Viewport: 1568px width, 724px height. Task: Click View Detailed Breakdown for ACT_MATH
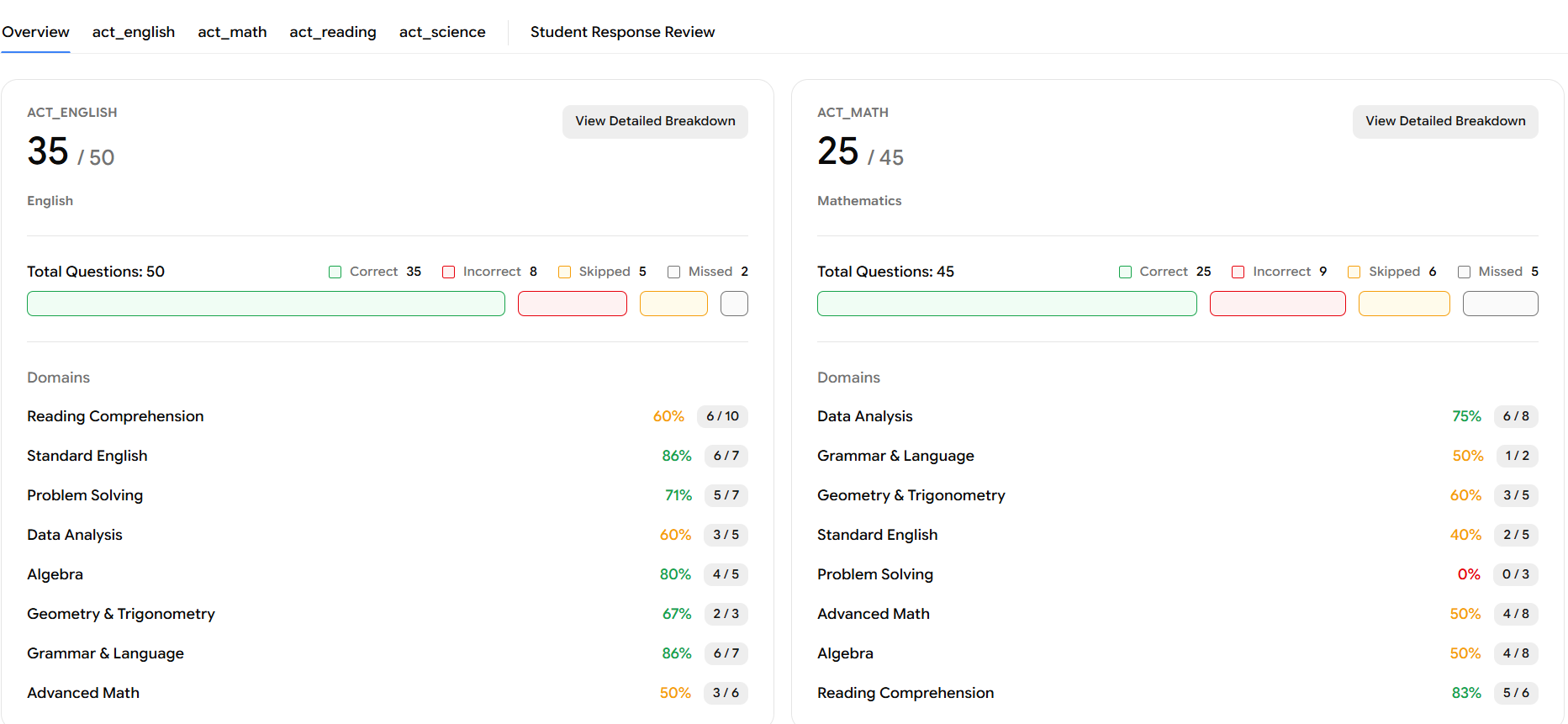coord(1445,121)
